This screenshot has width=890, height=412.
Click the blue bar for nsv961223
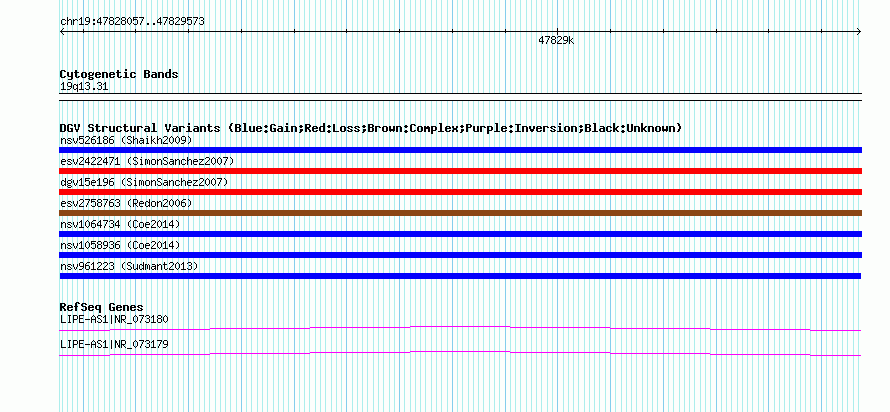coord(460,276)
